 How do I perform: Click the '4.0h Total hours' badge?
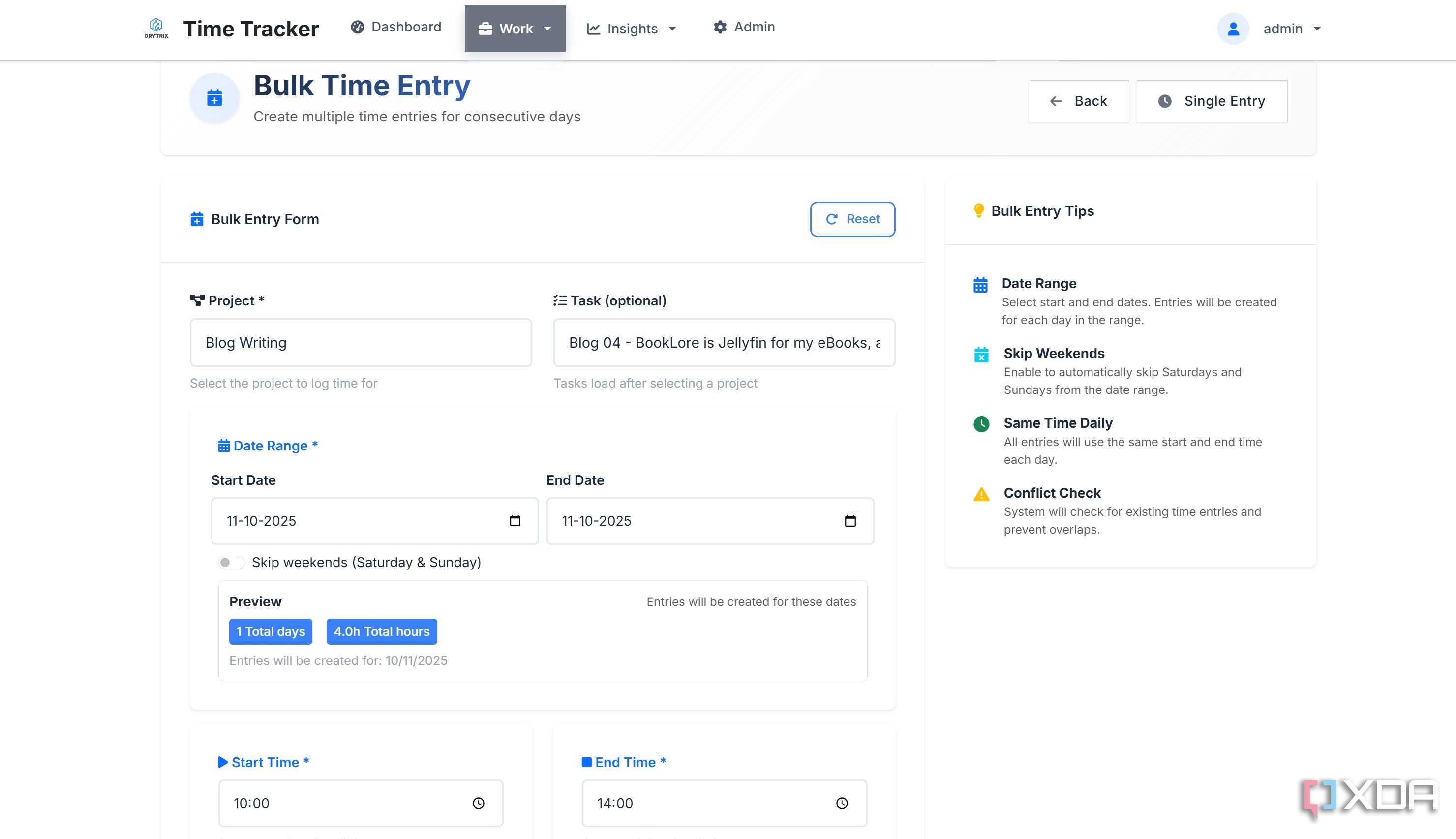click(x=381, y=631)
